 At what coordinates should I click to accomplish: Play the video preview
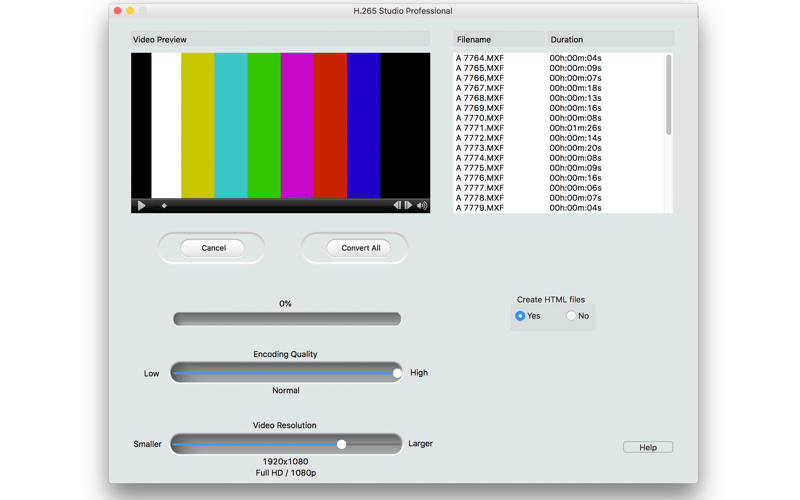pyautogui.click(x=142, y=206)
